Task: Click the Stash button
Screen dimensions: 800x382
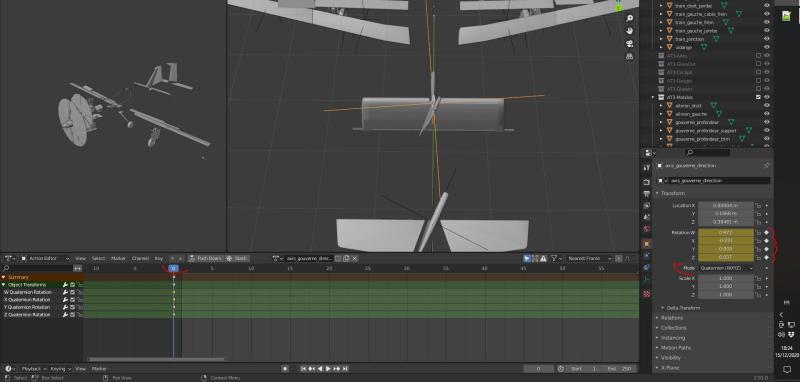Action: pyautogui.click(x=237, y=259)
